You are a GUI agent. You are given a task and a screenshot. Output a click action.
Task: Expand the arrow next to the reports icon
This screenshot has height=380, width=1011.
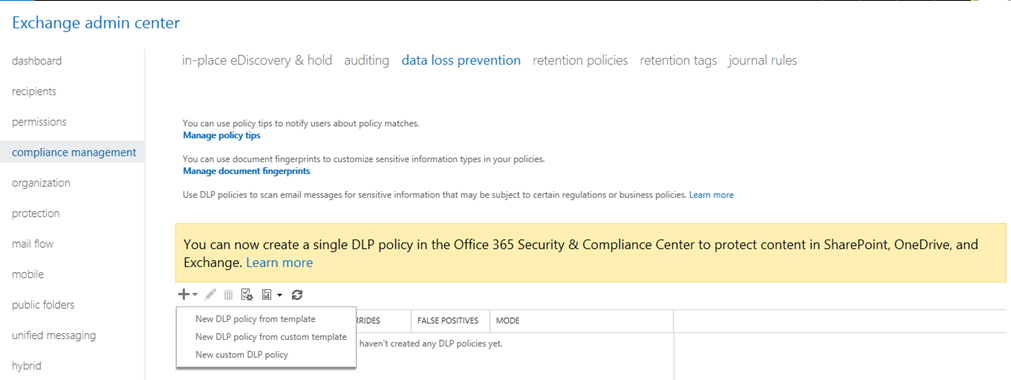pos(279,295)
